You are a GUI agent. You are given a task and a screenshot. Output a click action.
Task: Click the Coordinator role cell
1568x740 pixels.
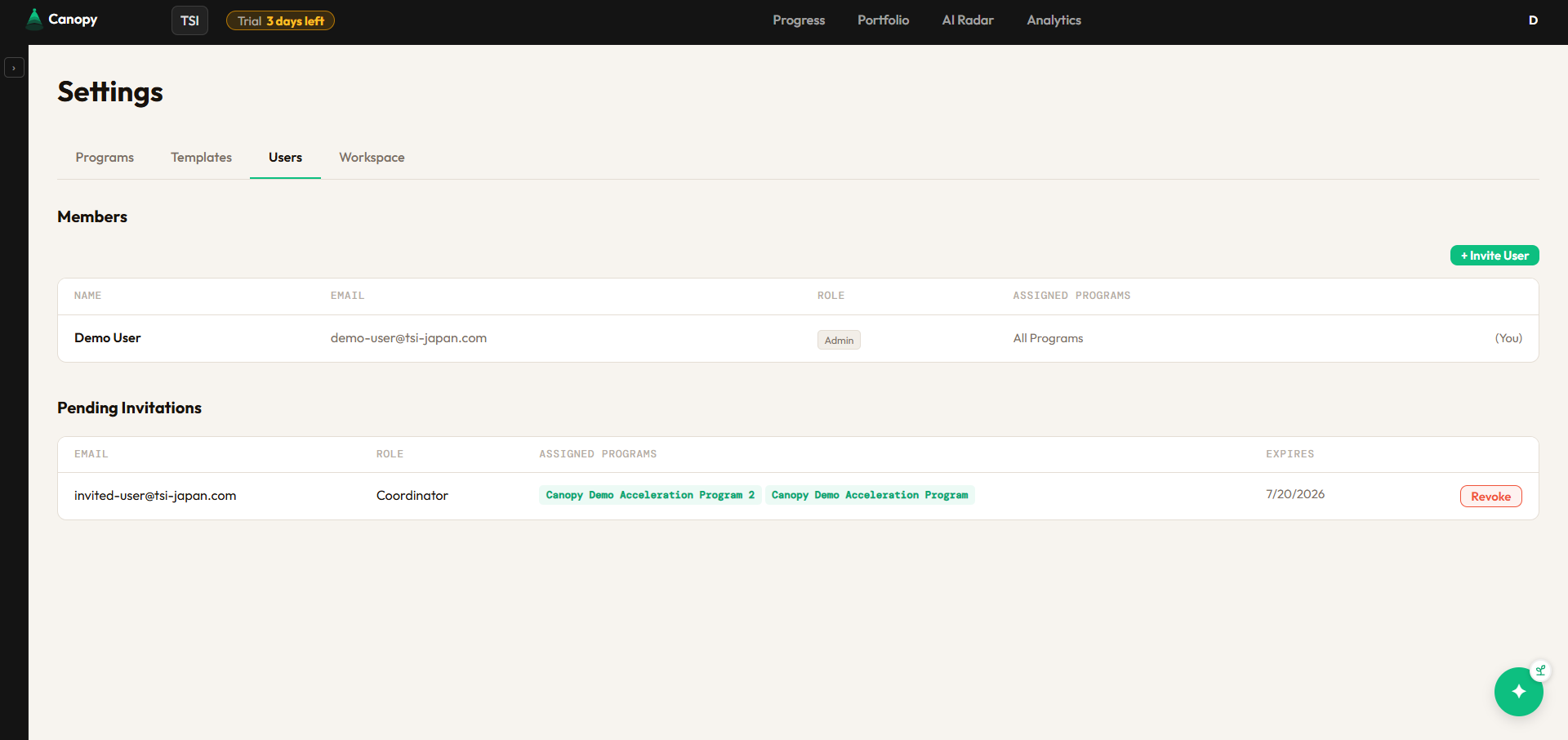tap(412, 496)
